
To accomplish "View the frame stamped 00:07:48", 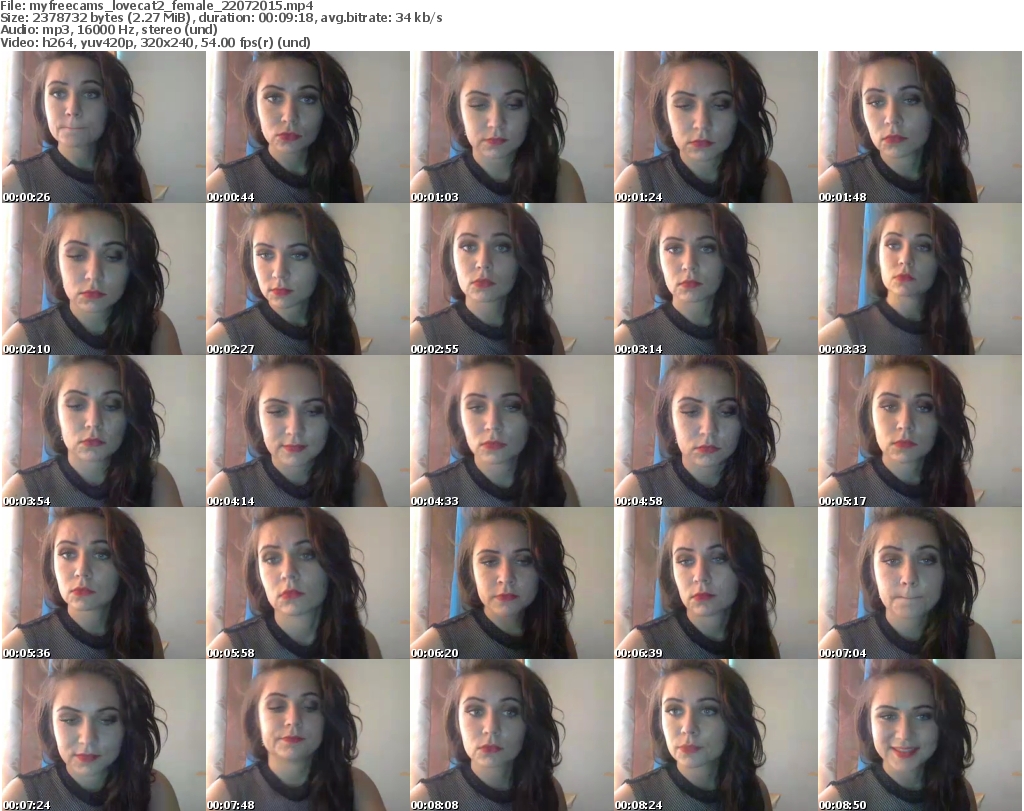I will pyautogui.click(x=308, y=735).
